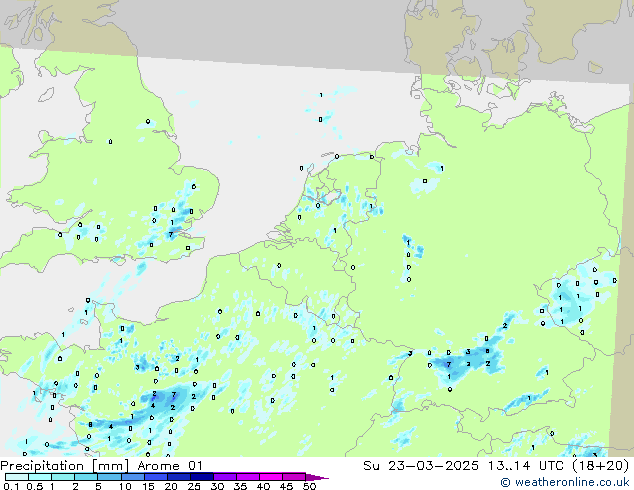Pick the 35–40 mm legend swatch
Viewport: 634px width, 490px height.
(x=247, y=477)
